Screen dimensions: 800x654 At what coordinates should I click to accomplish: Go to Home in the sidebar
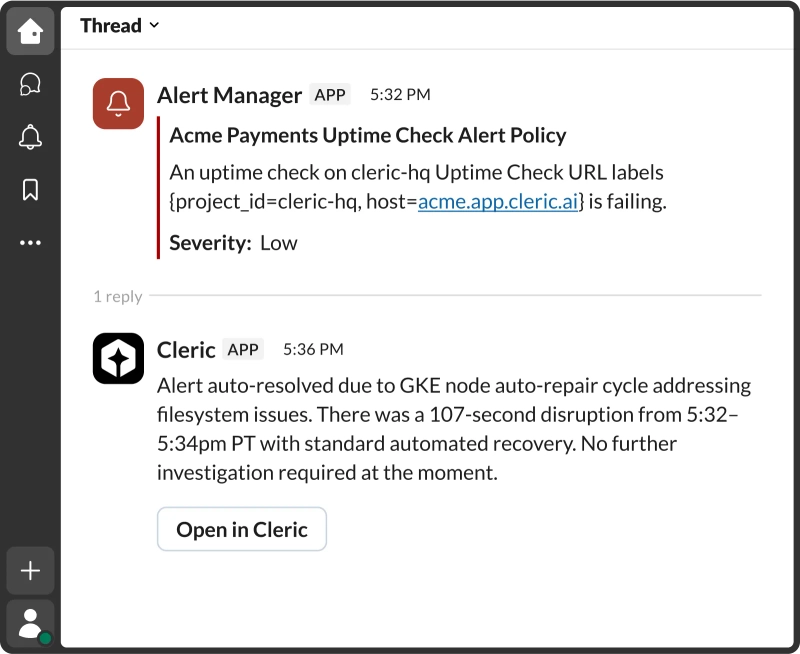pyautogui.click(x=30, y=32)
